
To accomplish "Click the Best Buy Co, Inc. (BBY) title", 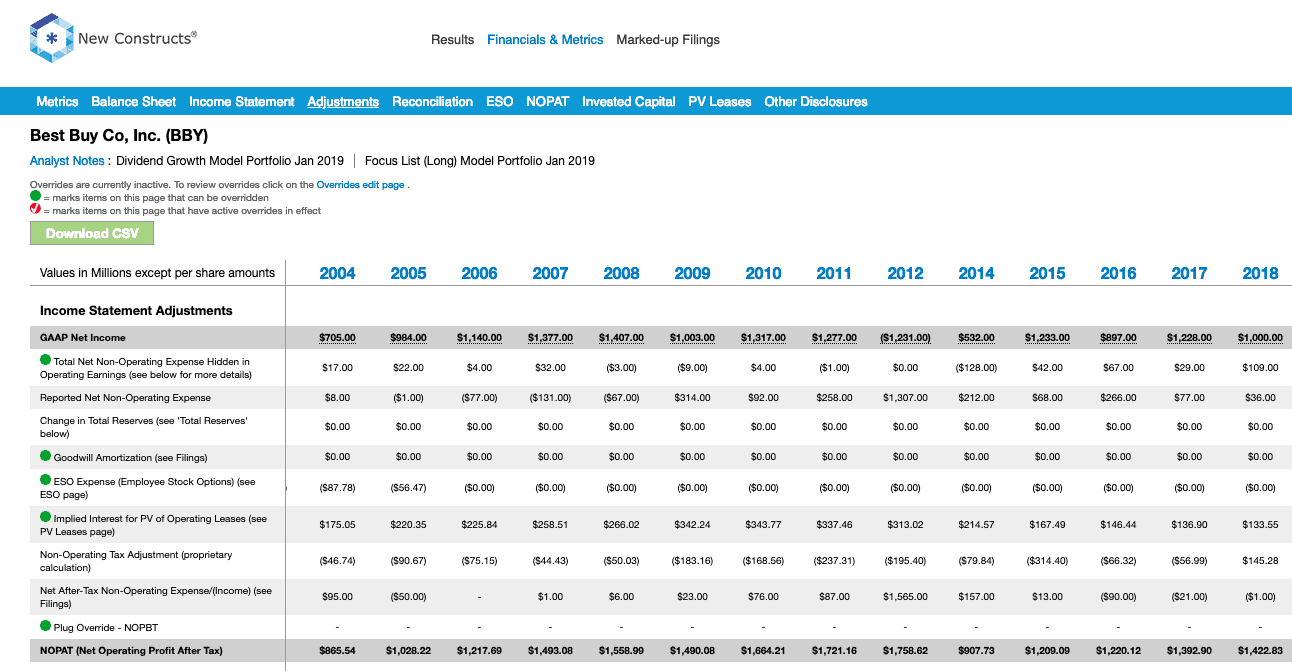I will pyautogui.click(x=119, y=136).
